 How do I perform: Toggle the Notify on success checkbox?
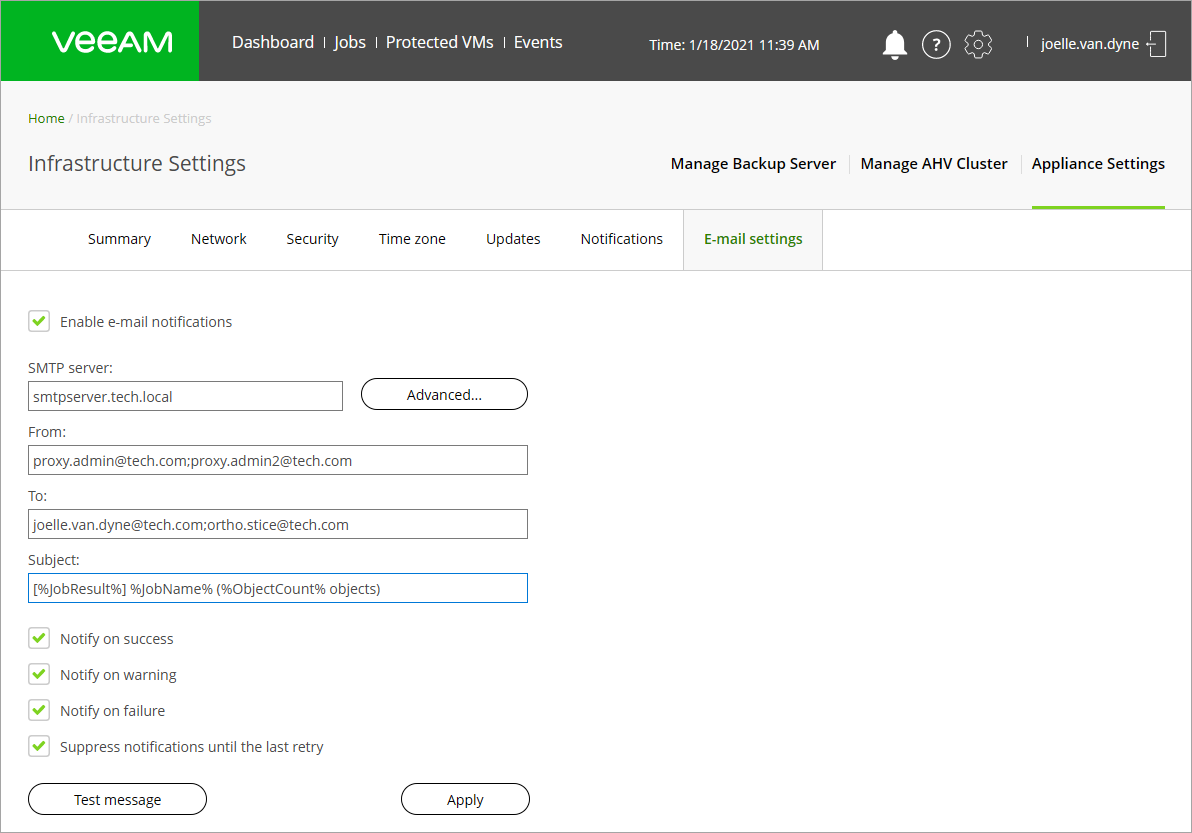pyautogui.click(x=39, y=638)
